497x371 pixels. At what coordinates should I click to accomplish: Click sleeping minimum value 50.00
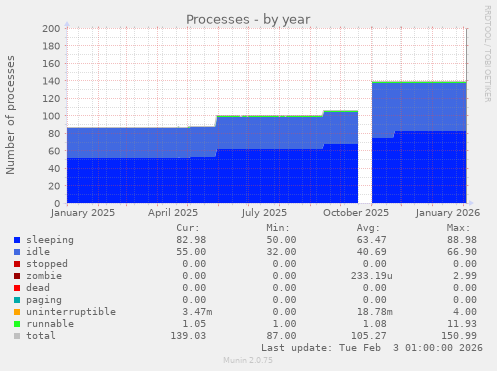pyautogui.click(x=281, y=240)
